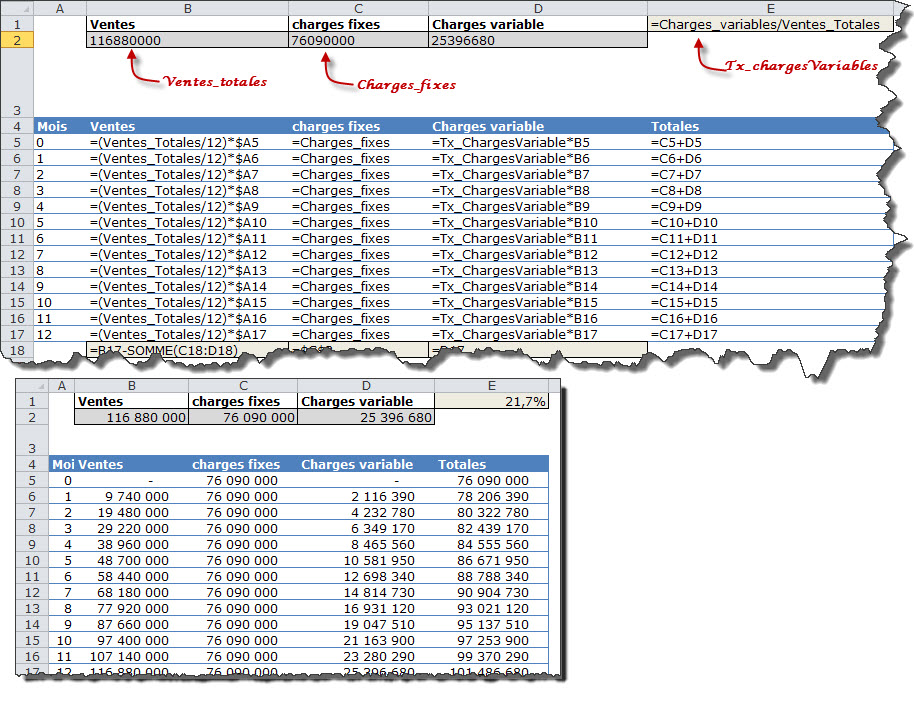914x708 pixels.
Task: Select column B header in the formula sheet
Action: (x=188, y=9)
